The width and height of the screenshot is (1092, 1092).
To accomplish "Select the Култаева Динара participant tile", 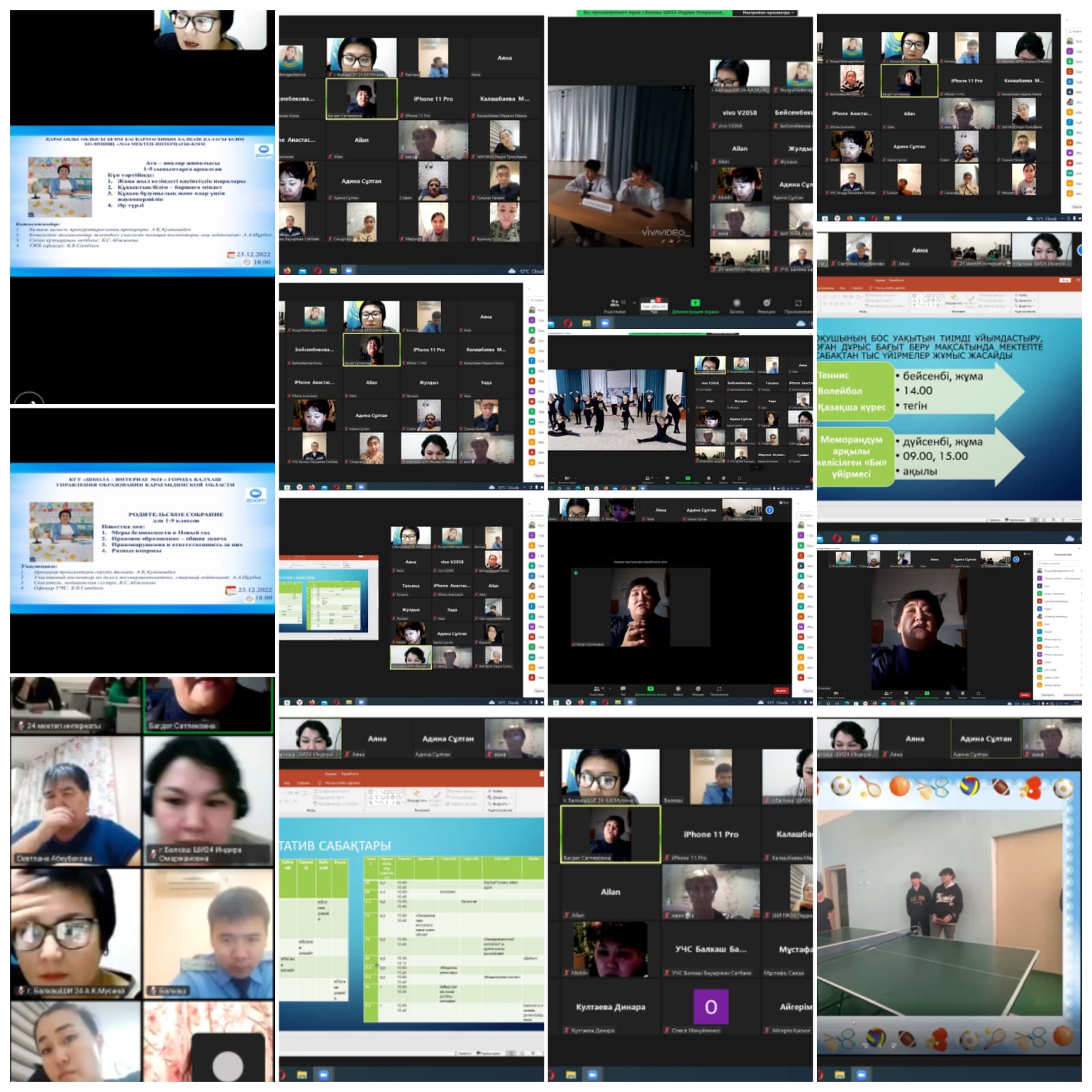I will [610, 1007].
